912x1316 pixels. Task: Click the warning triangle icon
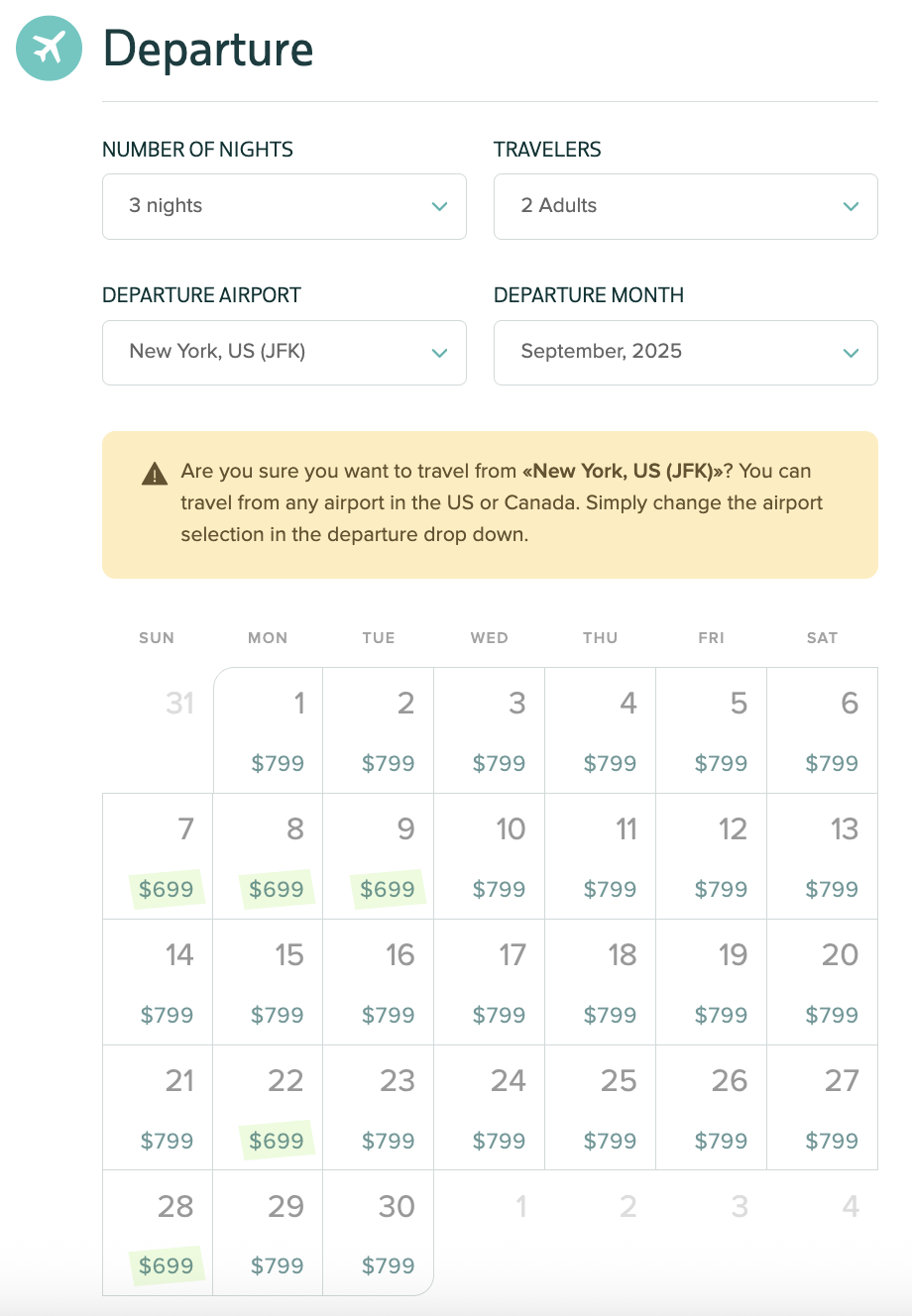[x=155, y=474]
